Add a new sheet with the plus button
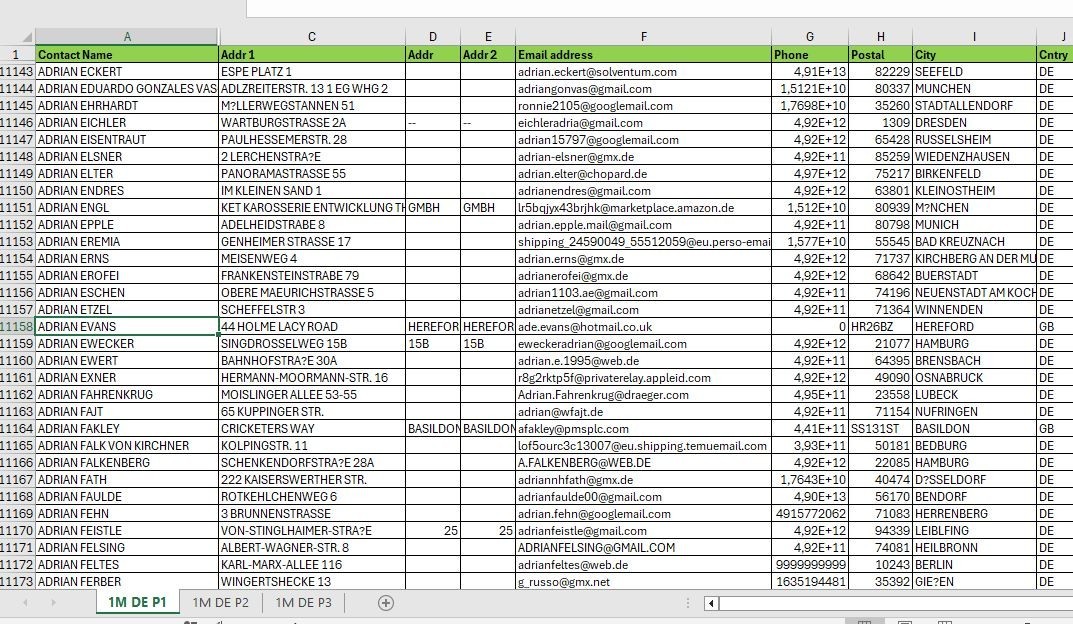This screenshot has height=624, width=1073. [386, 603]
